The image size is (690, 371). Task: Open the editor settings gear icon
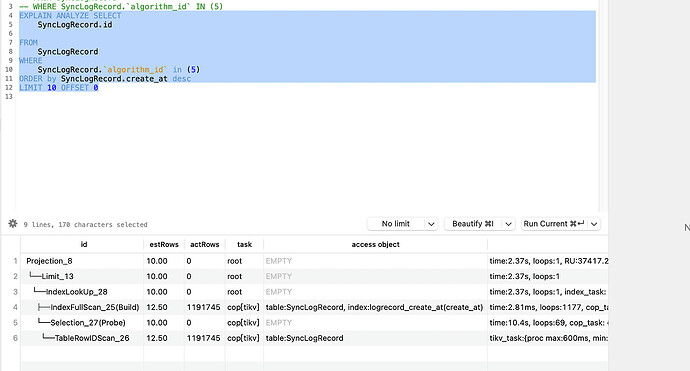13,224
